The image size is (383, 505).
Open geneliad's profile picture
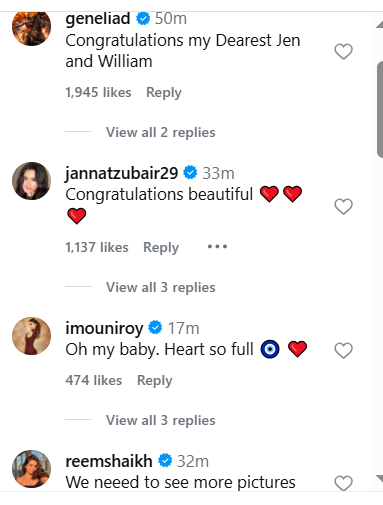click(31, 27)
